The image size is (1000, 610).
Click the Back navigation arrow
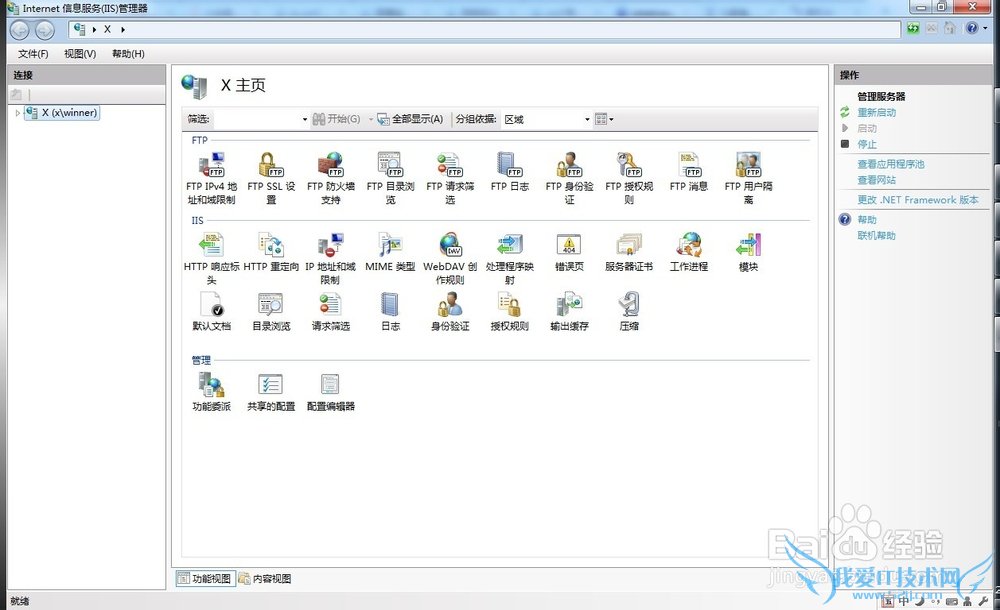point(20,29)
